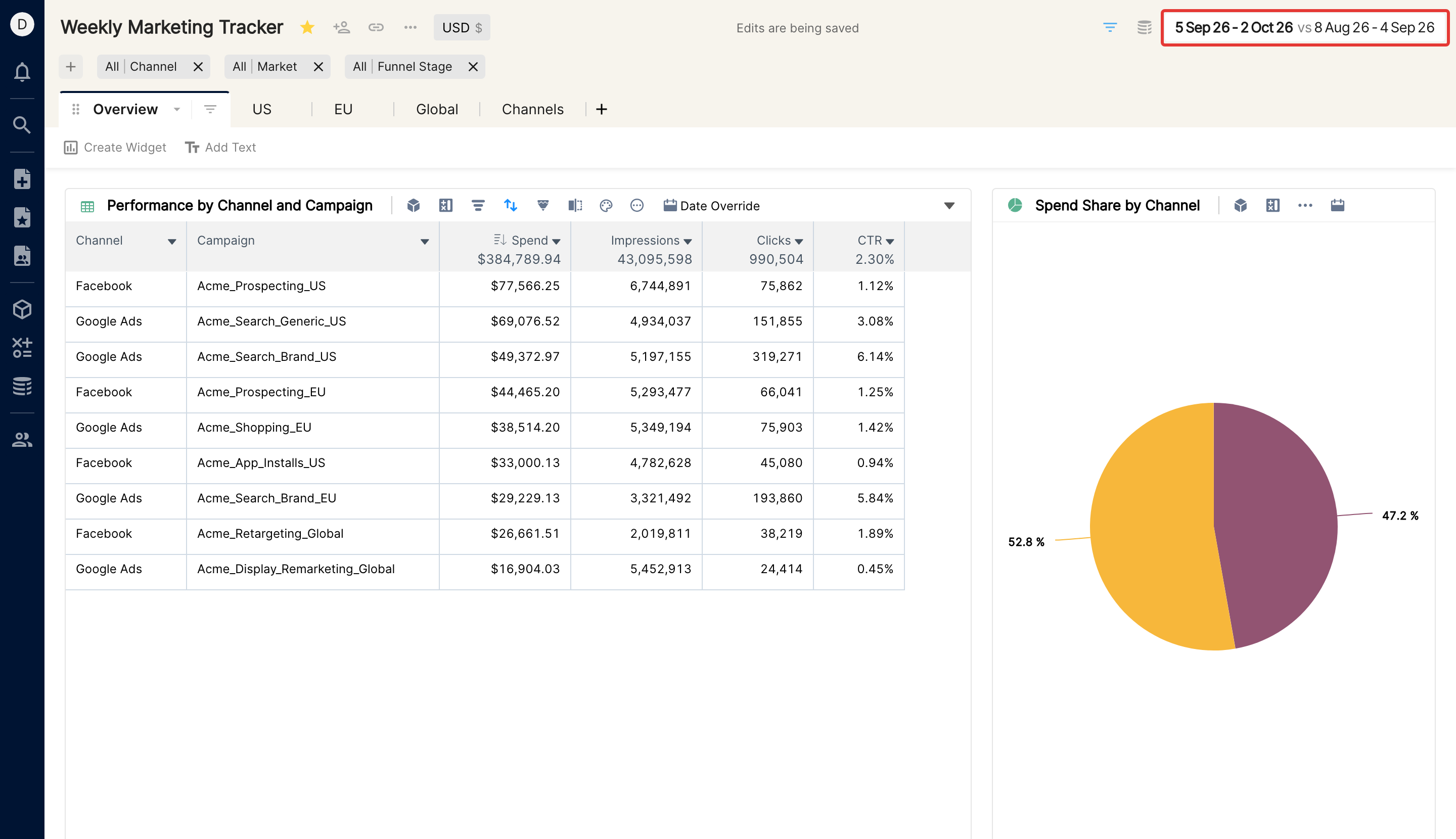Click the split columns icon in Performance widget

coord(575,205)
